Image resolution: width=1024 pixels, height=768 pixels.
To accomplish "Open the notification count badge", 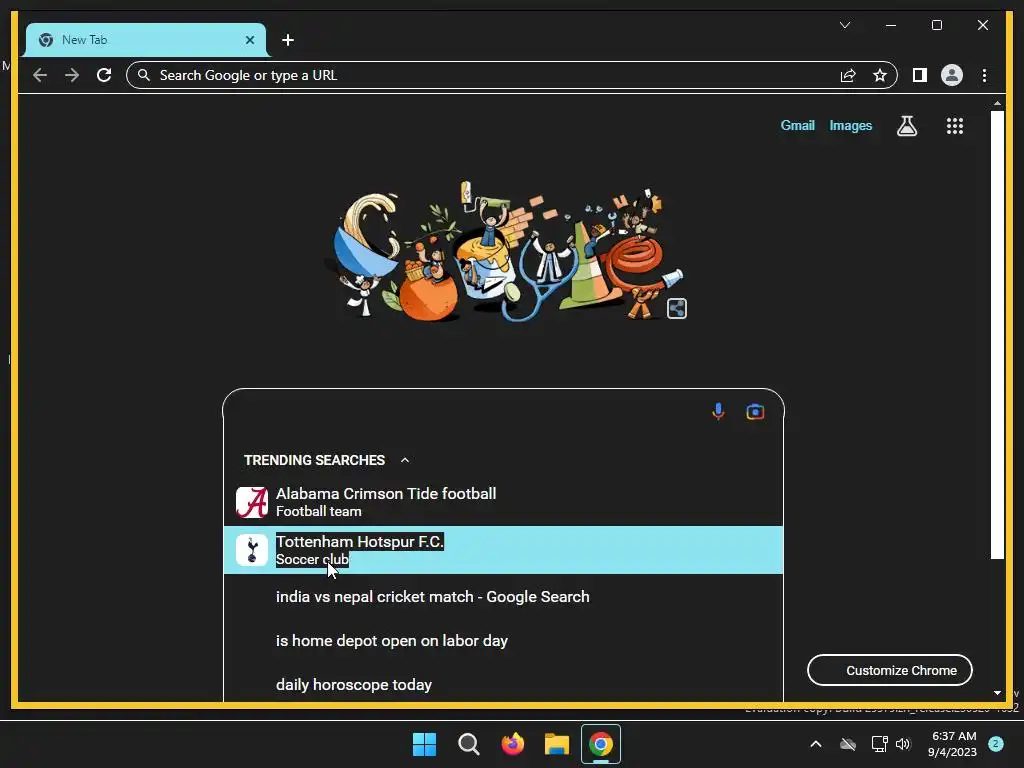I will click(x=995, y=744).
